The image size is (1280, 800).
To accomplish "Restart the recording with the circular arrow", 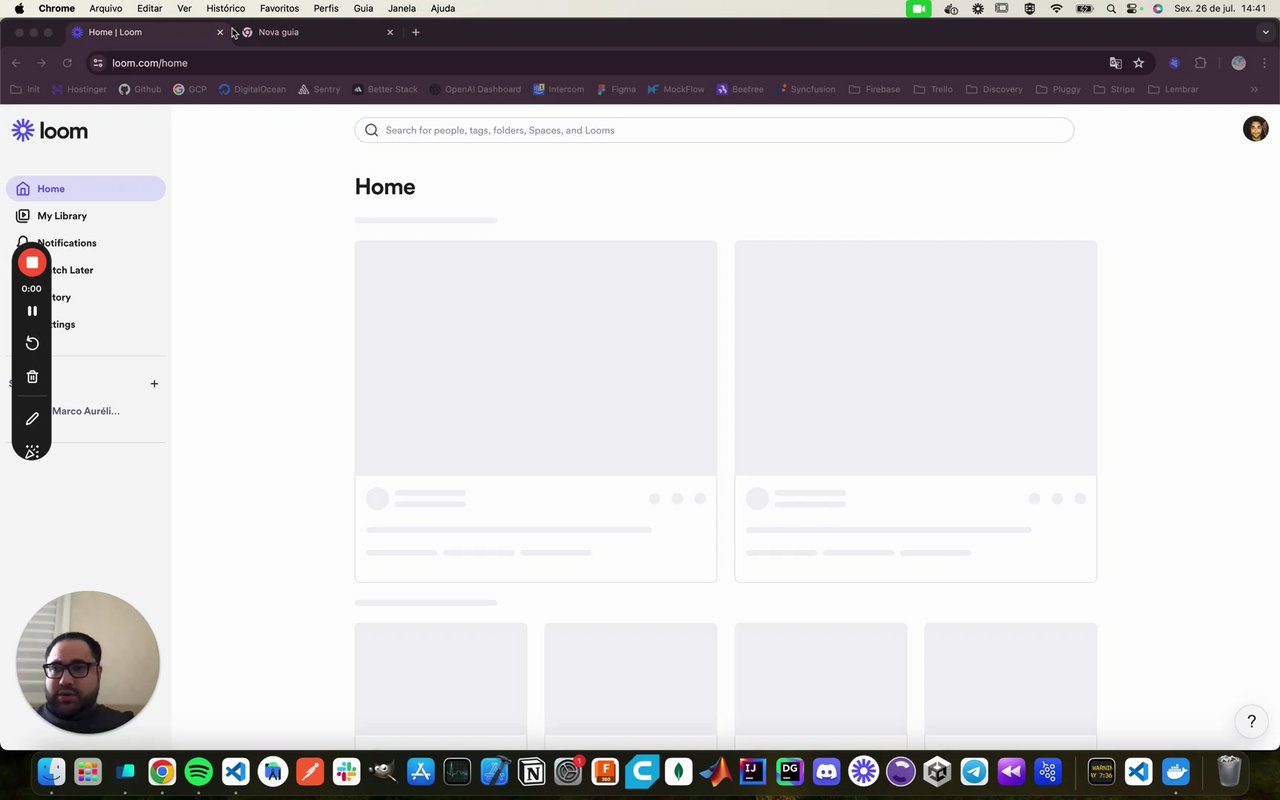I will 32,343.
